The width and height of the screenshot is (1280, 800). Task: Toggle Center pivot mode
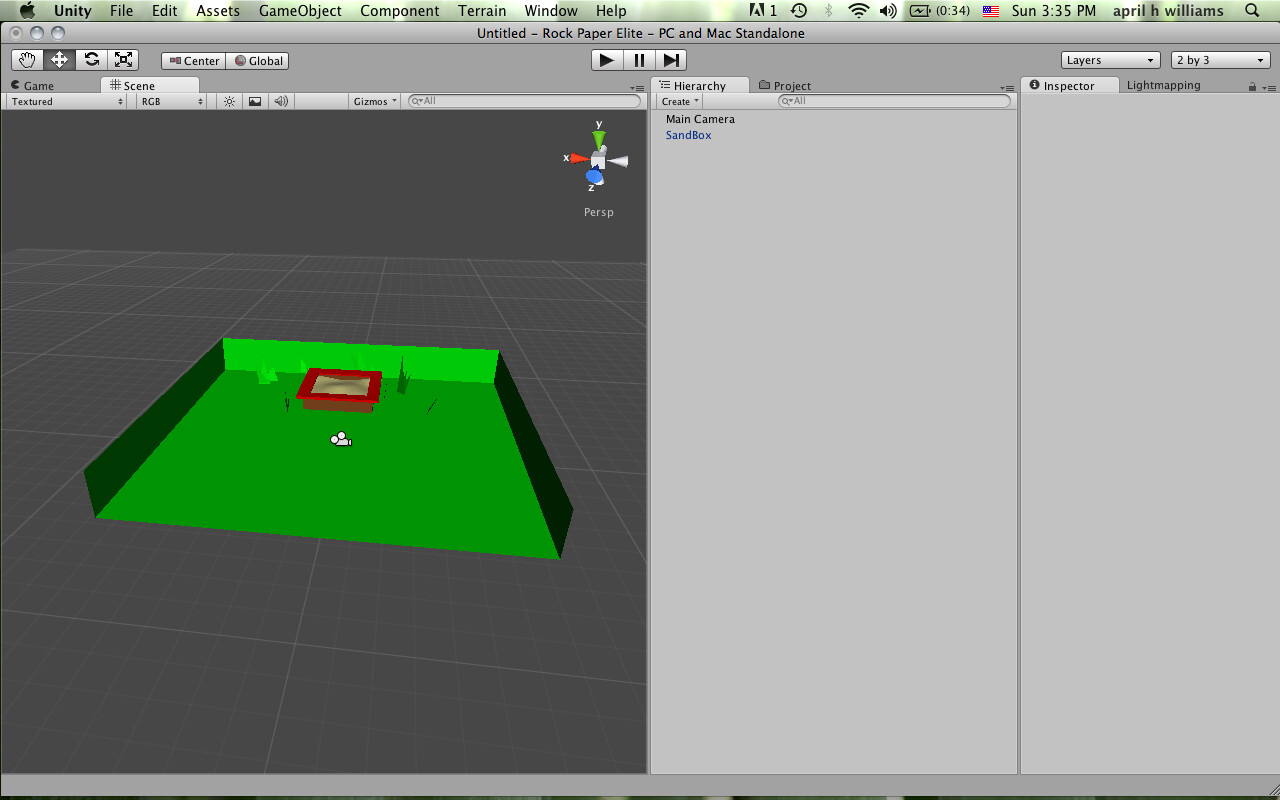point(192,60)
